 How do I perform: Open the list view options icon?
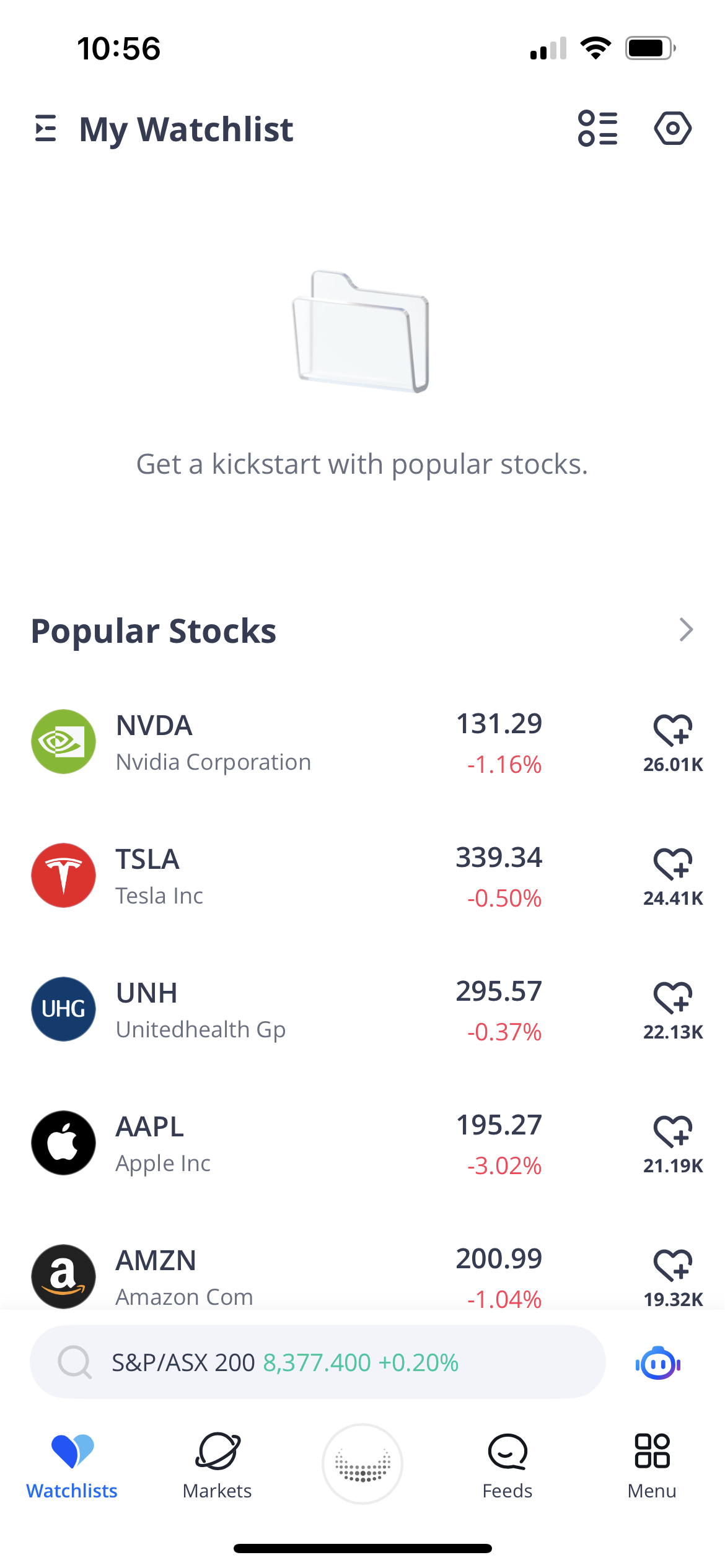597,128
